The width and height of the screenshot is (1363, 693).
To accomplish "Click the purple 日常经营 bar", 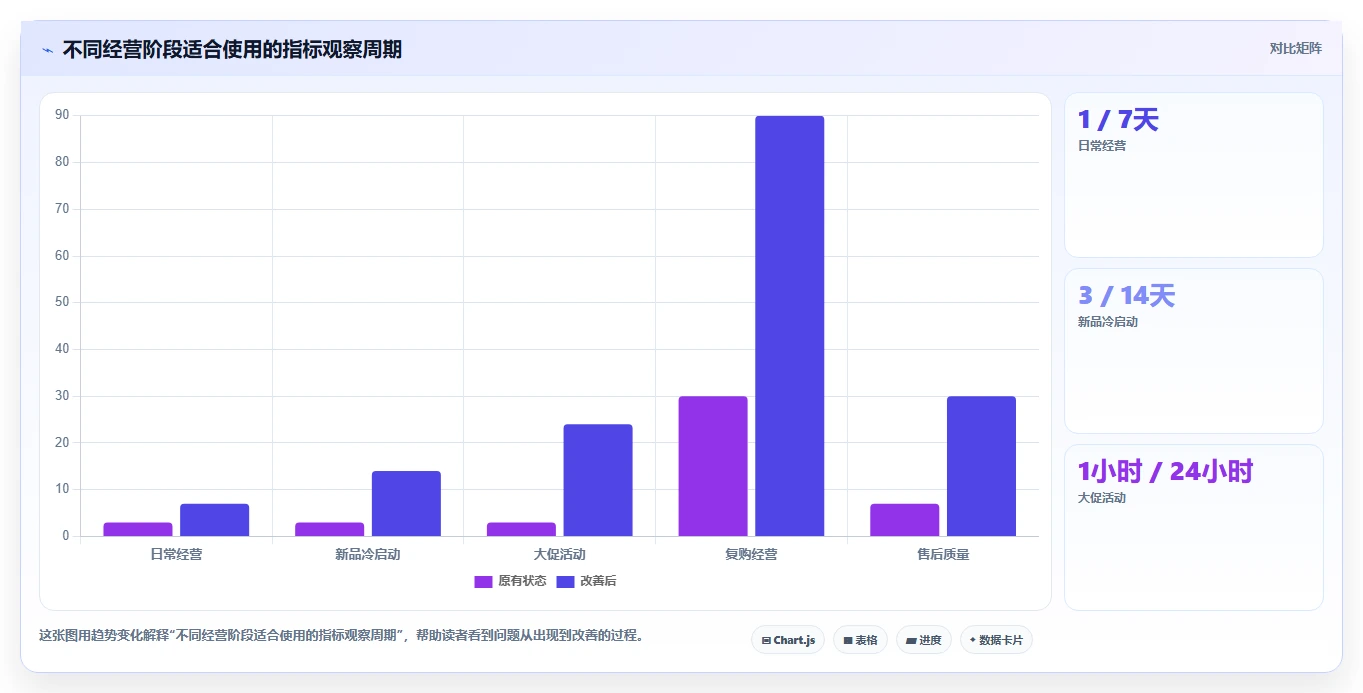I will [x=138, y=529].
